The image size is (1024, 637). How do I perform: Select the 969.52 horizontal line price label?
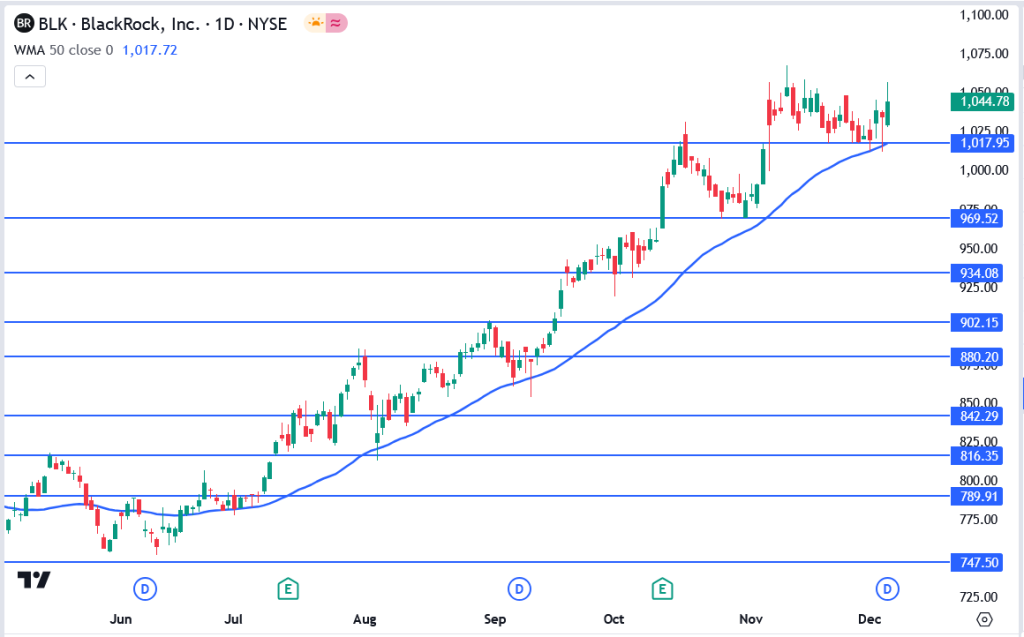(x=980, y=217)
